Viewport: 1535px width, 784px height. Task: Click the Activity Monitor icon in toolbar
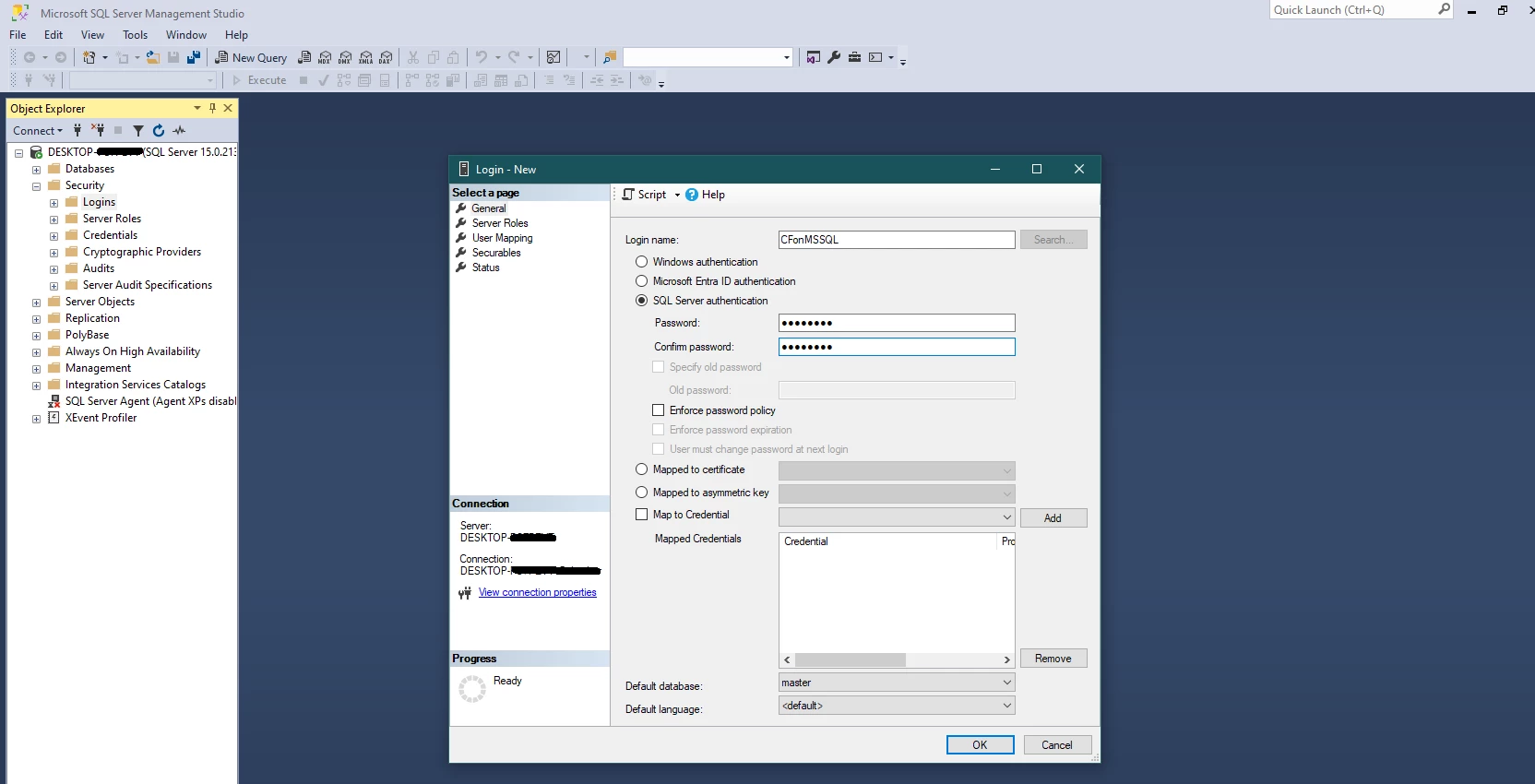553,57
